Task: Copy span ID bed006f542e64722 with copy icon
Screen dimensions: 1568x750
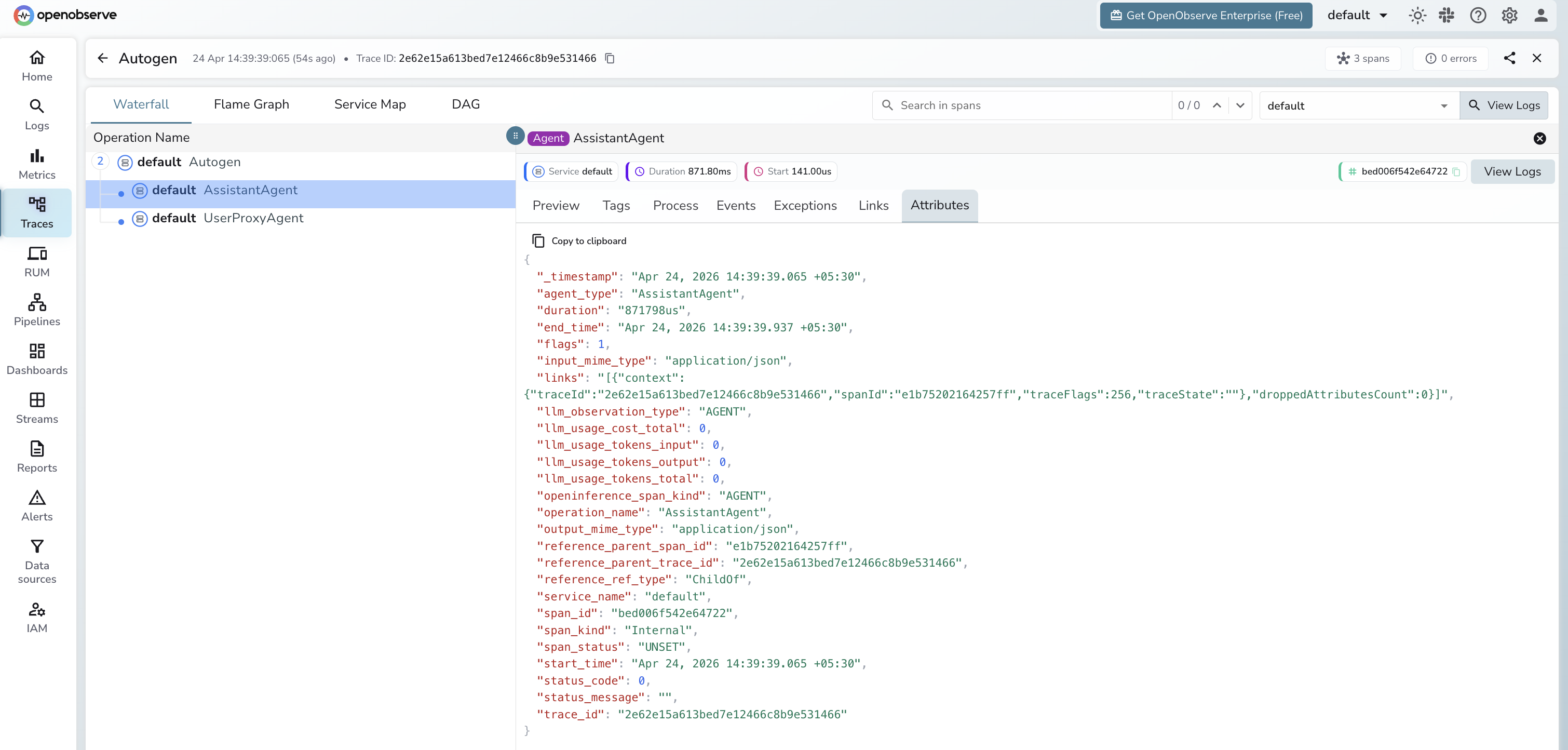Action: [x=1455, y=172]
